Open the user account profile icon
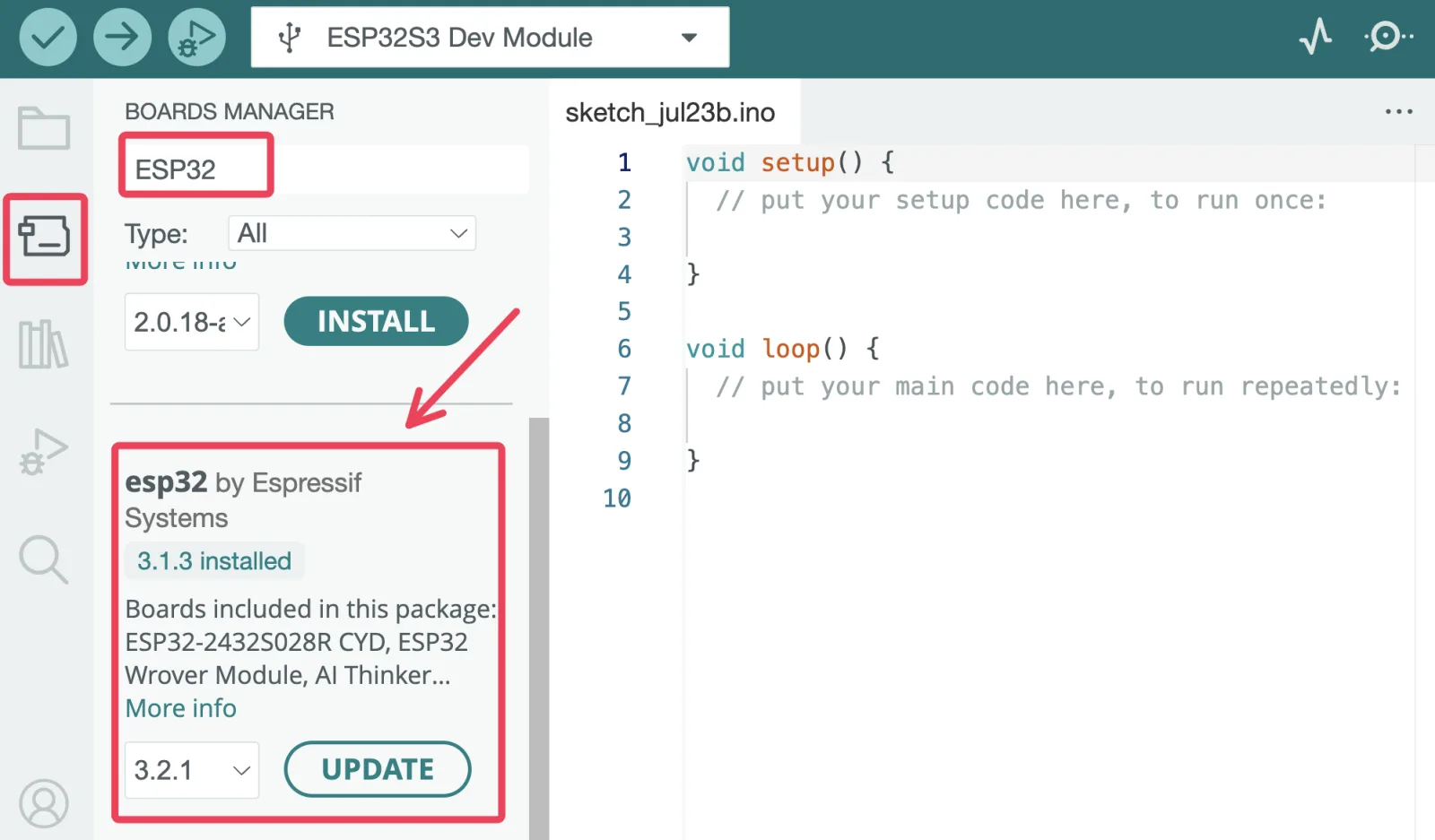 tap(43, 803)
